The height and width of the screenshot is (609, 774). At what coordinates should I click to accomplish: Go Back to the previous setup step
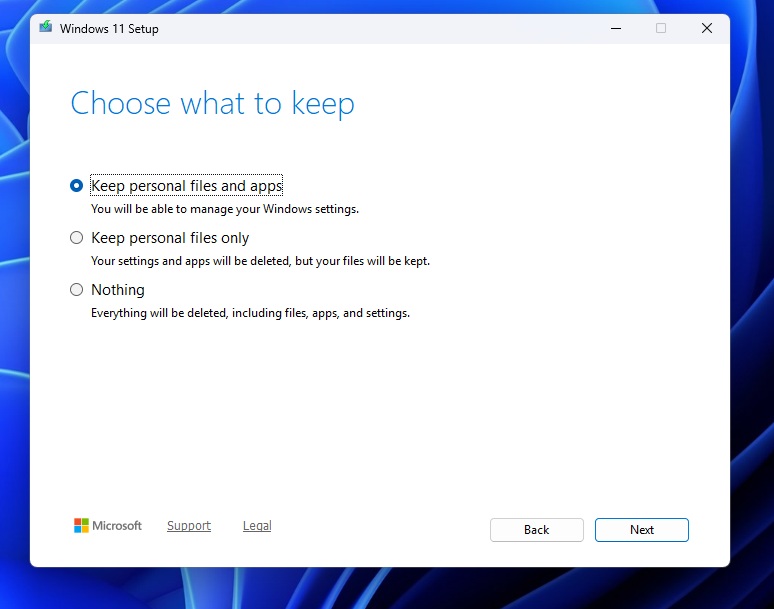(537, 530)
